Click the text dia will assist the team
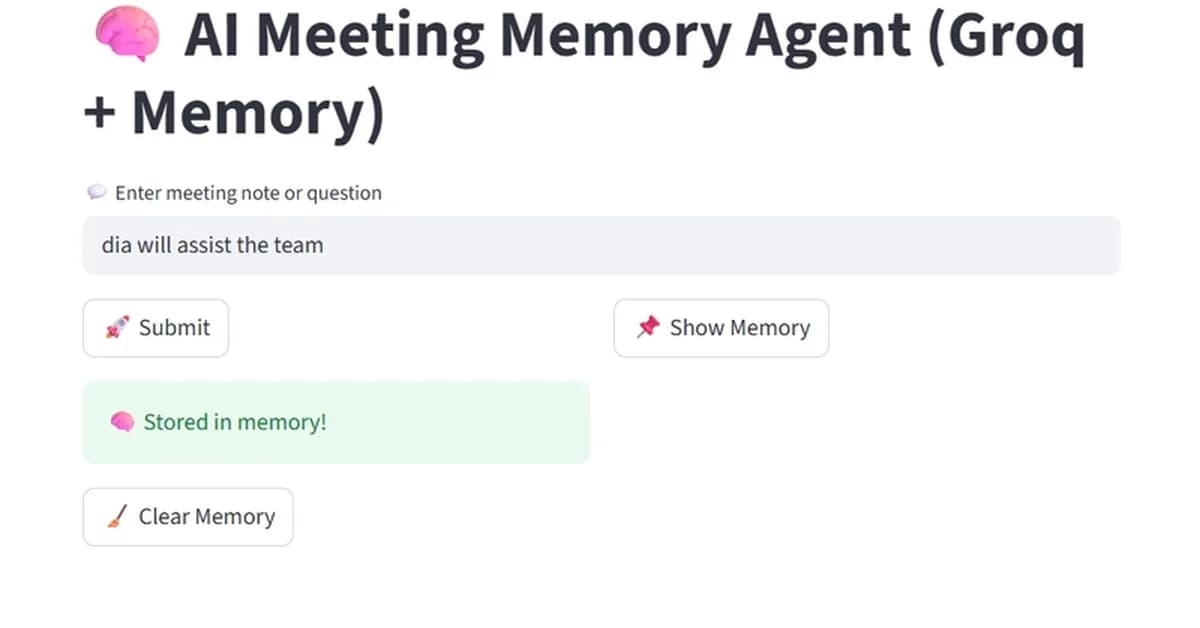Viewport: 1200px width, 628px height. (211, 245)
